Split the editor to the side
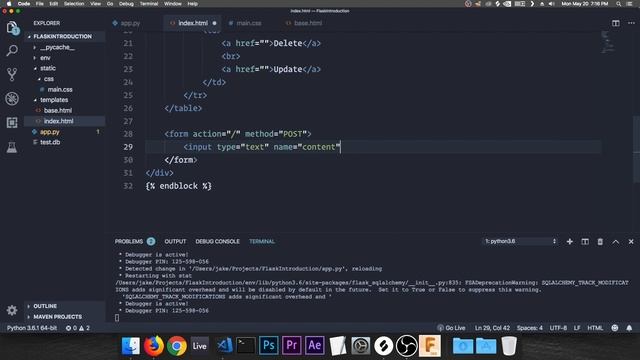 point(616,23)
